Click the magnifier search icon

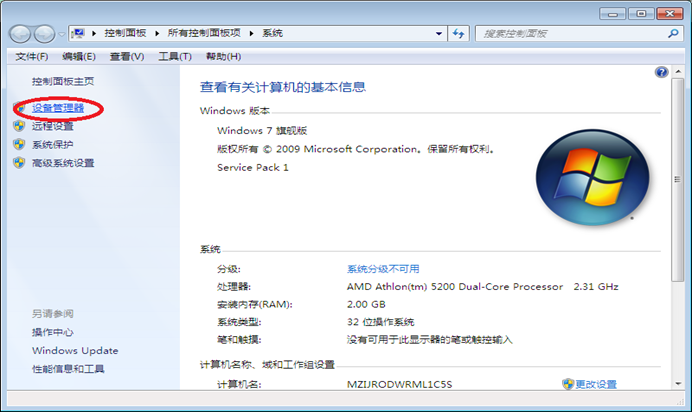[673, 33]
